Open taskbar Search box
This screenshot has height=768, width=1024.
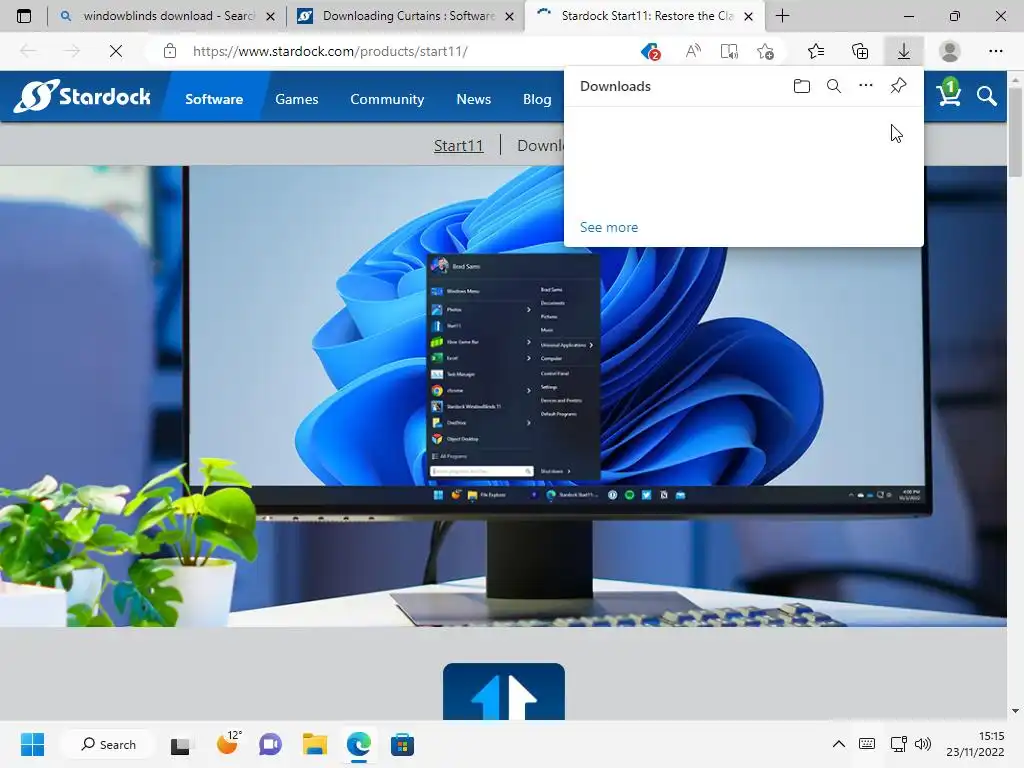click(108, 744)
